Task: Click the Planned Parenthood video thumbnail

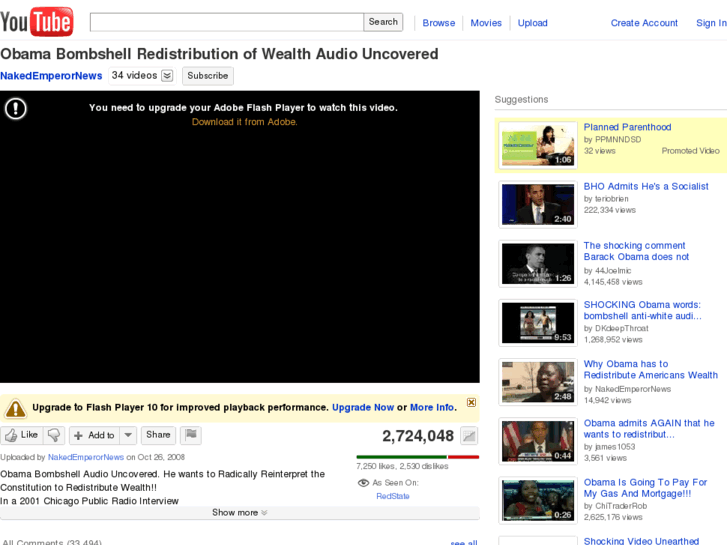Action: pos(538,145)
